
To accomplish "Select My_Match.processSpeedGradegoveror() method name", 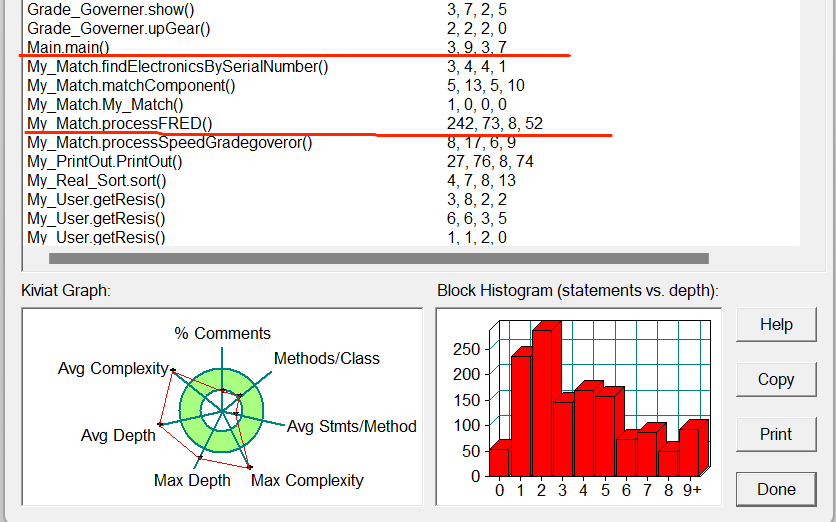I will (x=170, y=142).
